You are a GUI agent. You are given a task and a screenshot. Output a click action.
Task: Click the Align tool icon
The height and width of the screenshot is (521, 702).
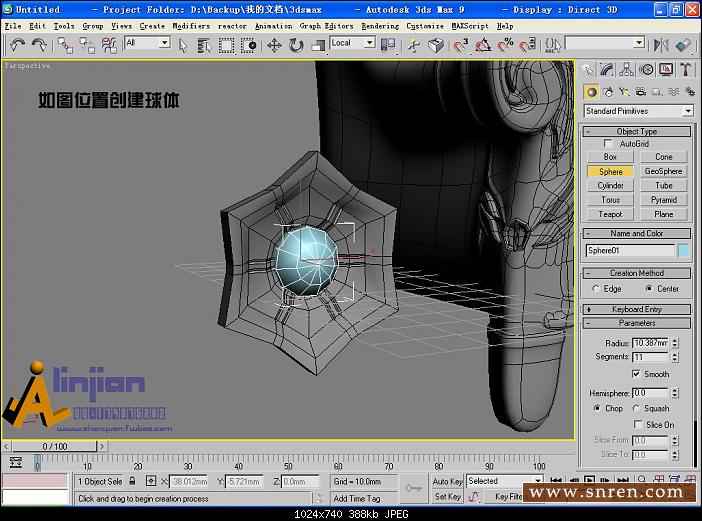(683, 45)
